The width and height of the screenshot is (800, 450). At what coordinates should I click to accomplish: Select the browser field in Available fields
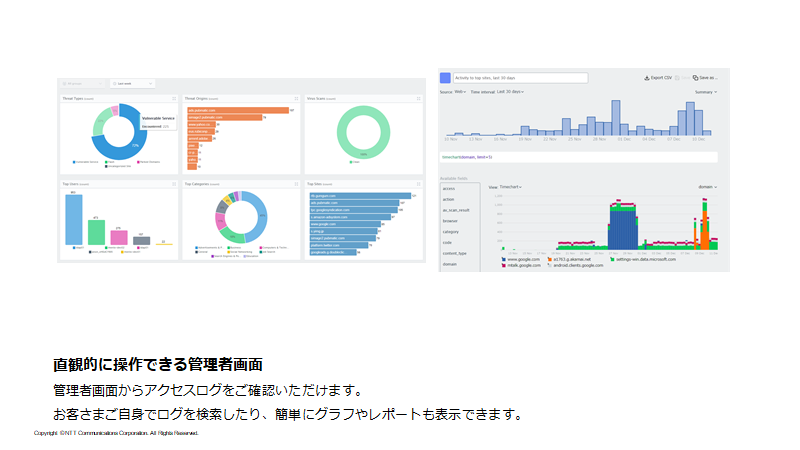coord(451,220)
